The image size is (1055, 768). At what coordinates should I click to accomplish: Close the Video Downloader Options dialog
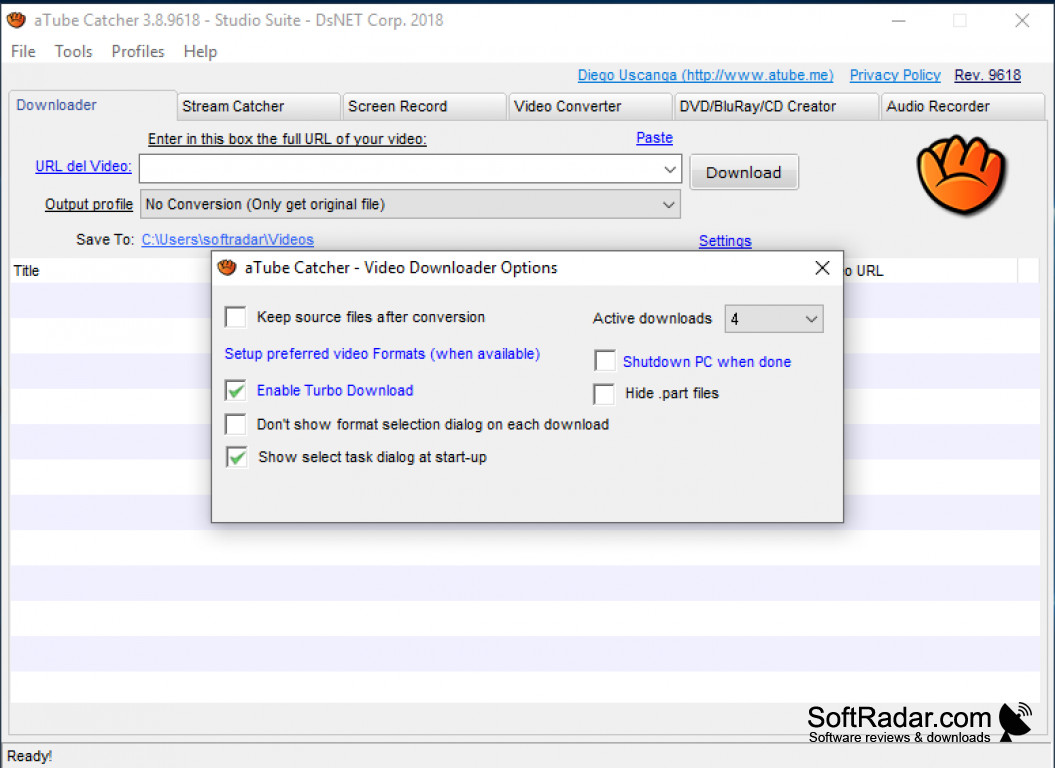822,268
